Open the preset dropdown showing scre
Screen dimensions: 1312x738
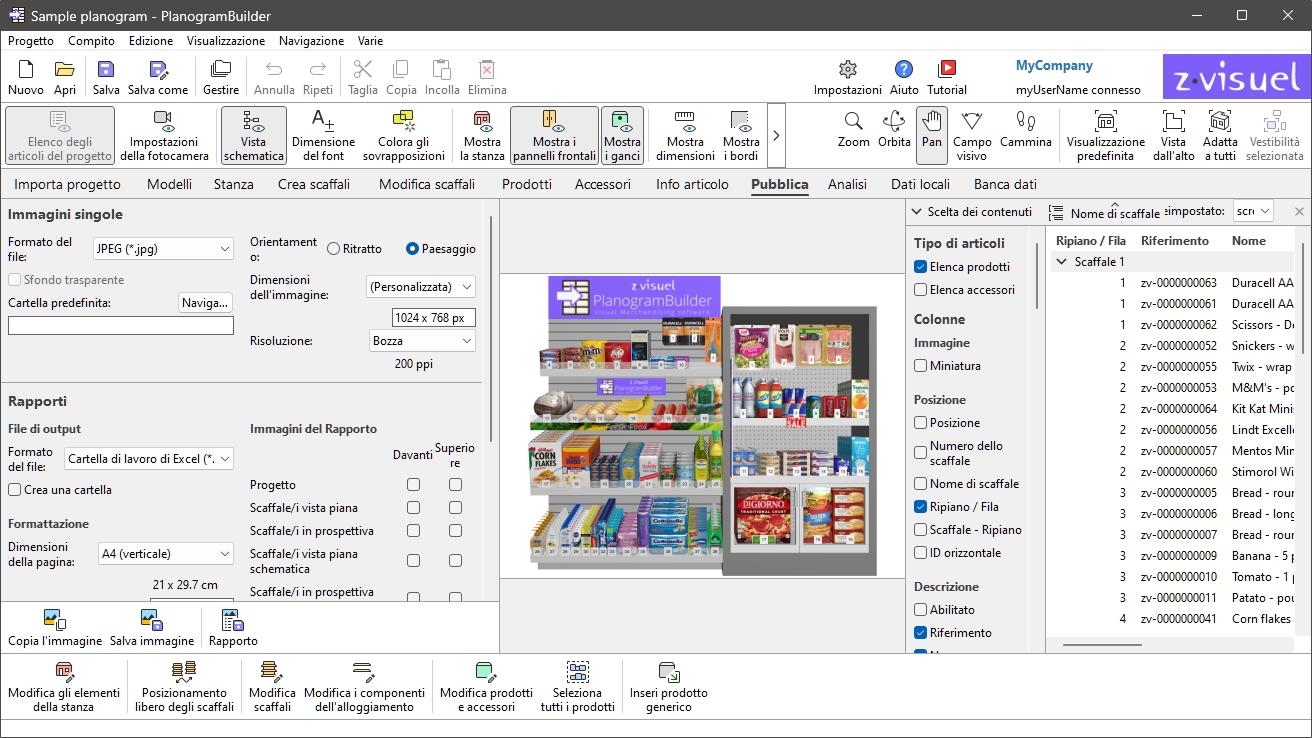pos(1252,211)
